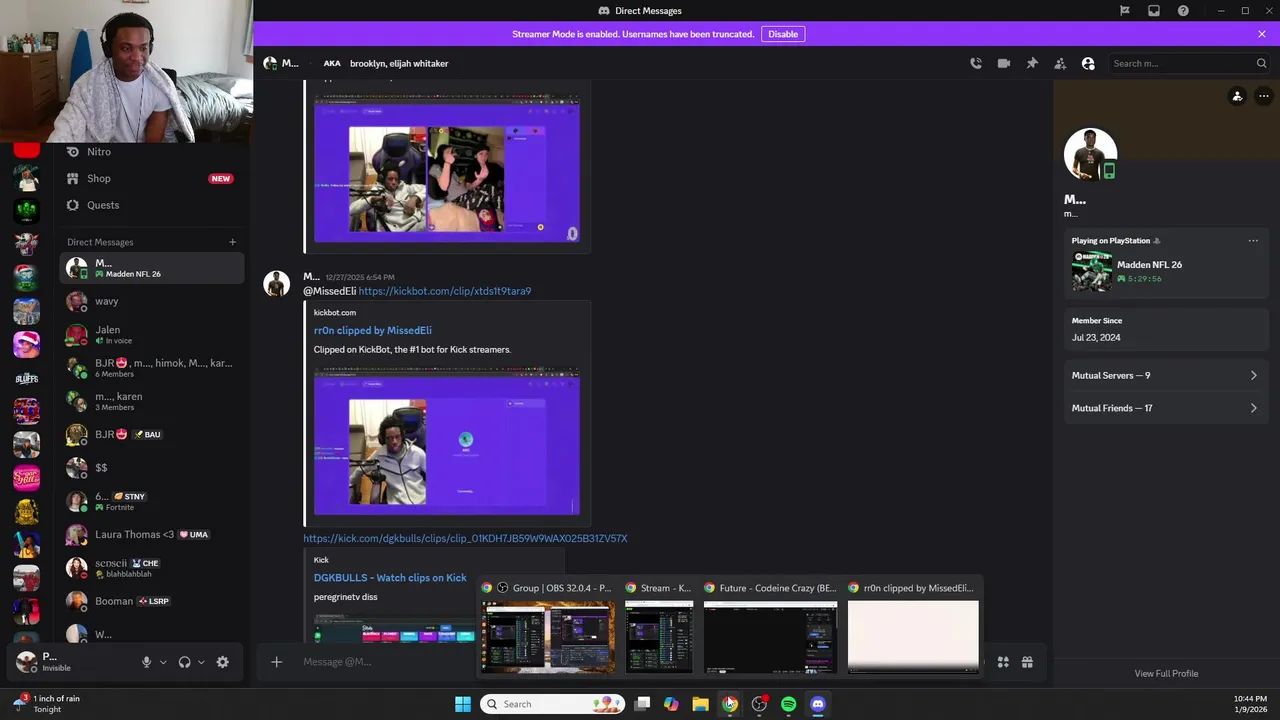
Task: Switch to Future - Codeine Crazy Chrome preview
Action: (770, 628)
